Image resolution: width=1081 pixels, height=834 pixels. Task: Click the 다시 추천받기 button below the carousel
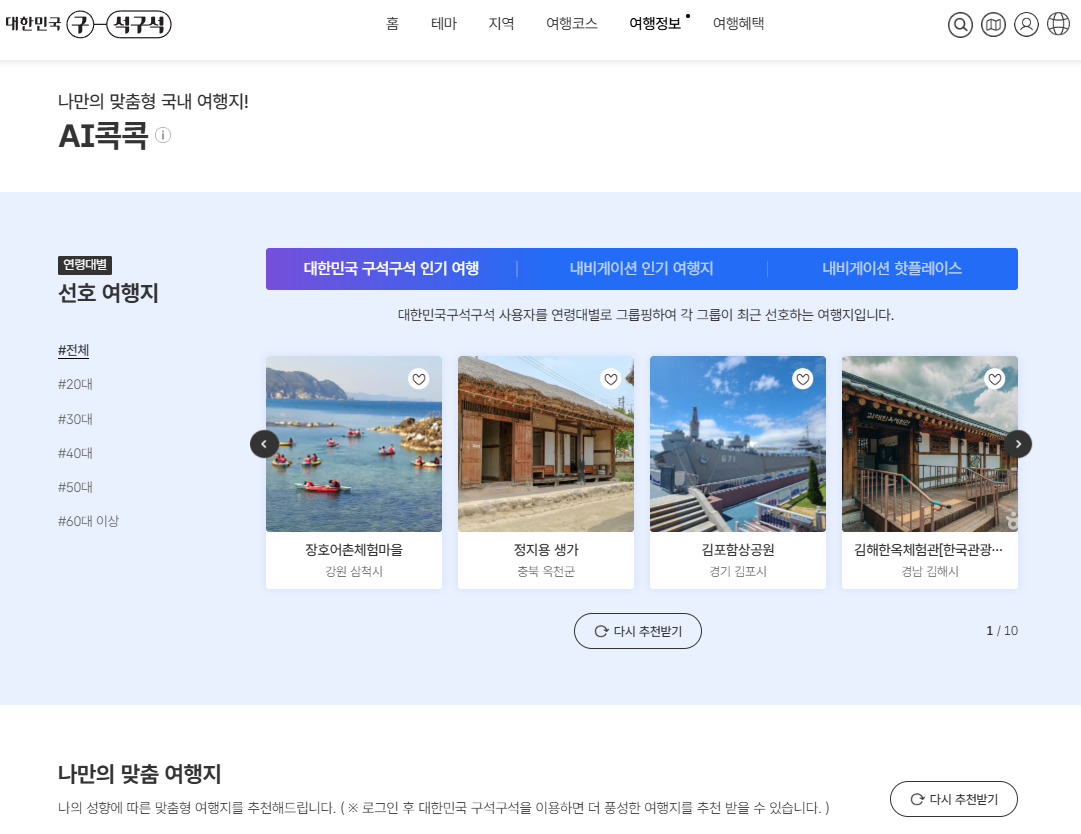[x=637, y=631]
